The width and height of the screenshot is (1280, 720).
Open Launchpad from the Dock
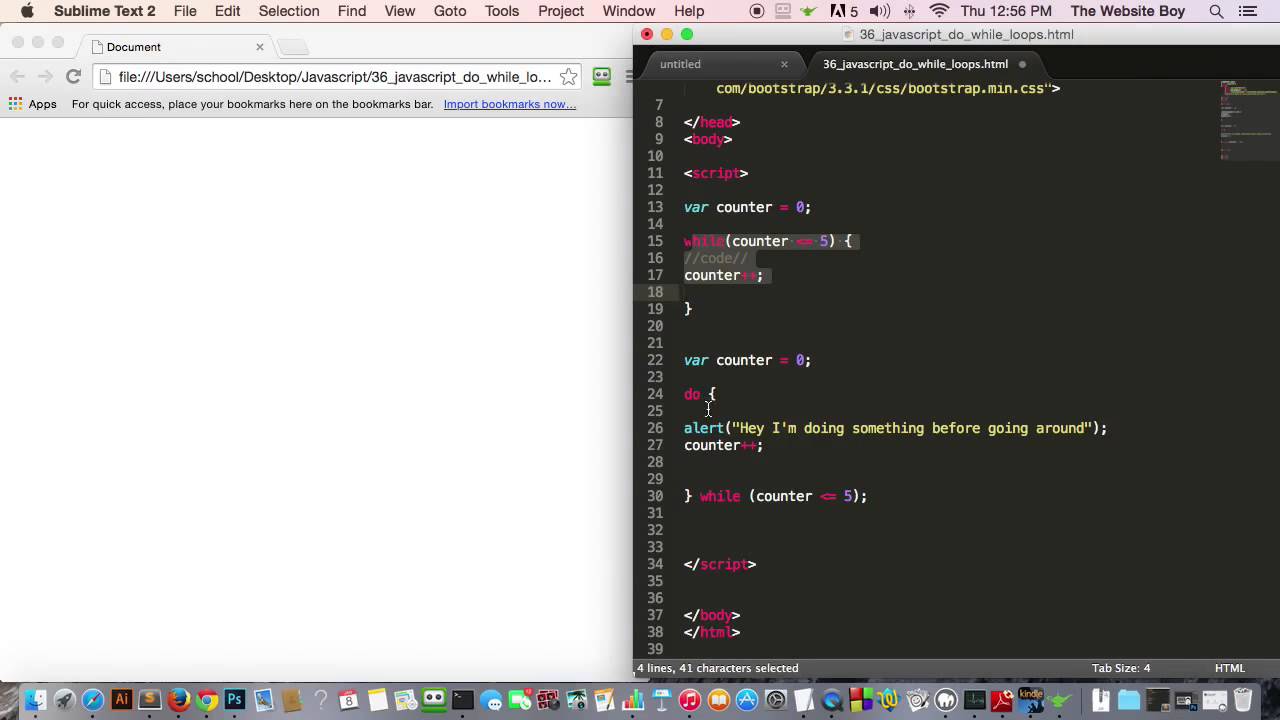click(64, 700)
